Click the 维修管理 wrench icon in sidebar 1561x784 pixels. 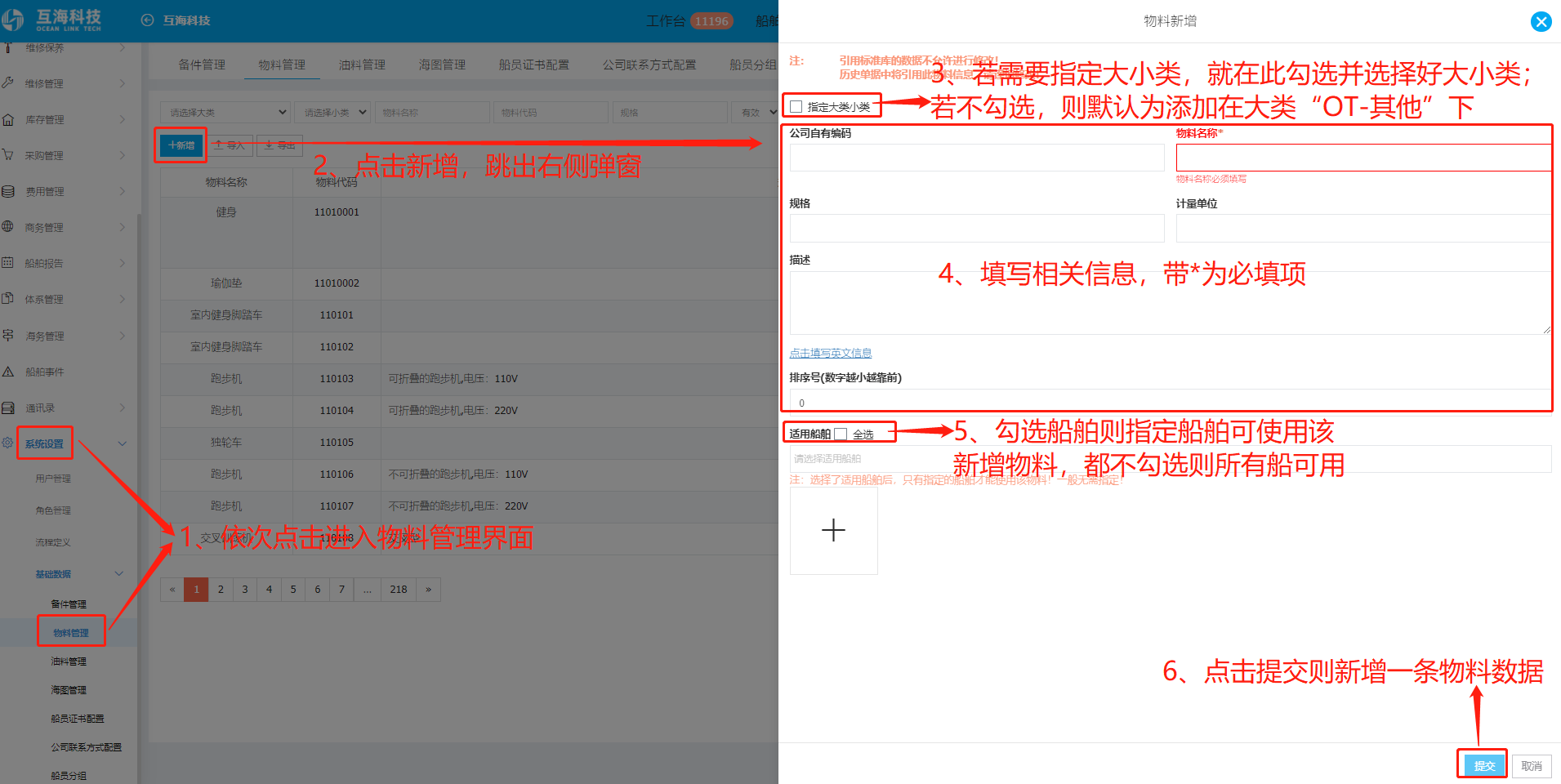8,82
